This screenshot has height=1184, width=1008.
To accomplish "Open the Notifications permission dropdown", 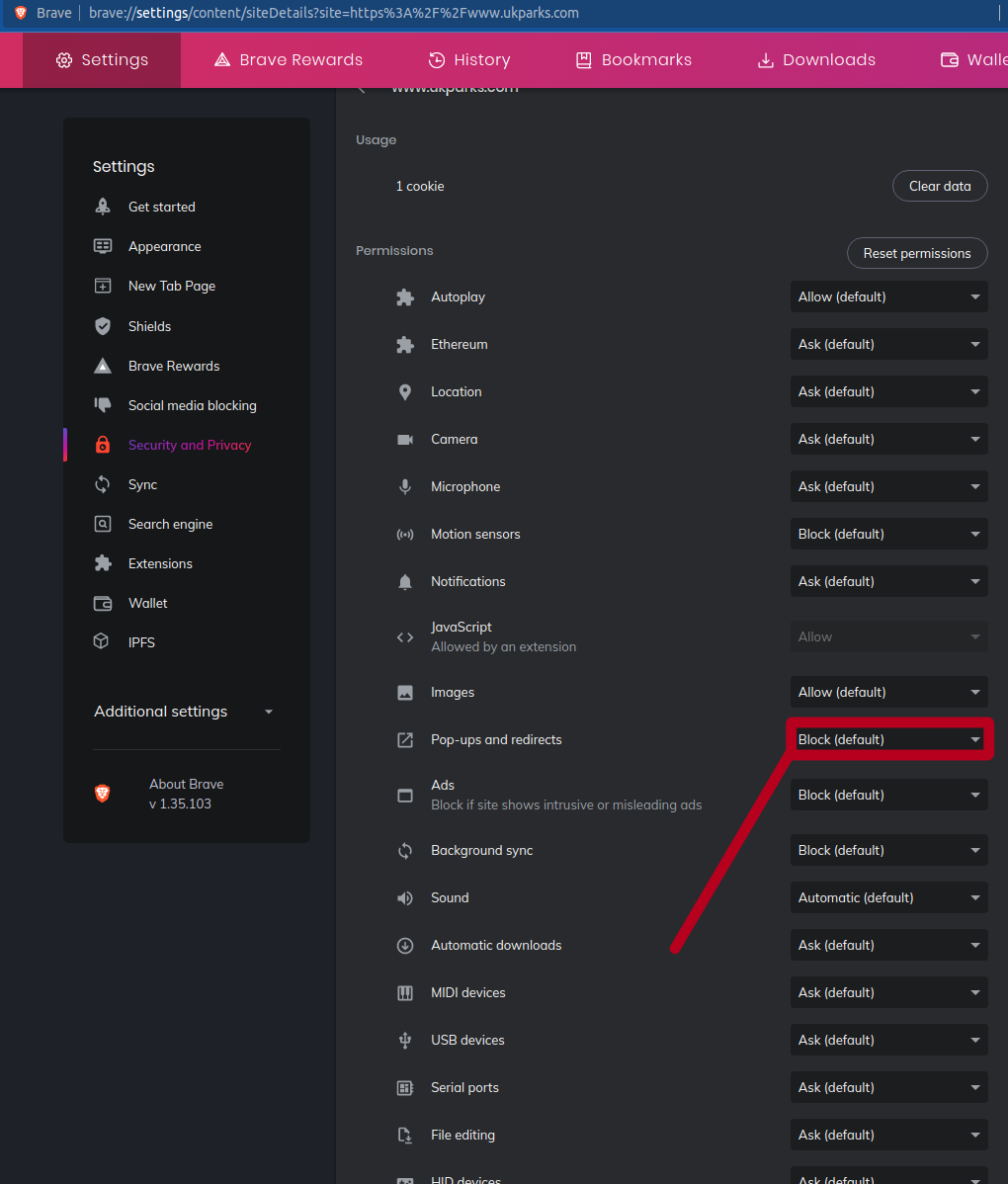I will click(x=888, y=581).
